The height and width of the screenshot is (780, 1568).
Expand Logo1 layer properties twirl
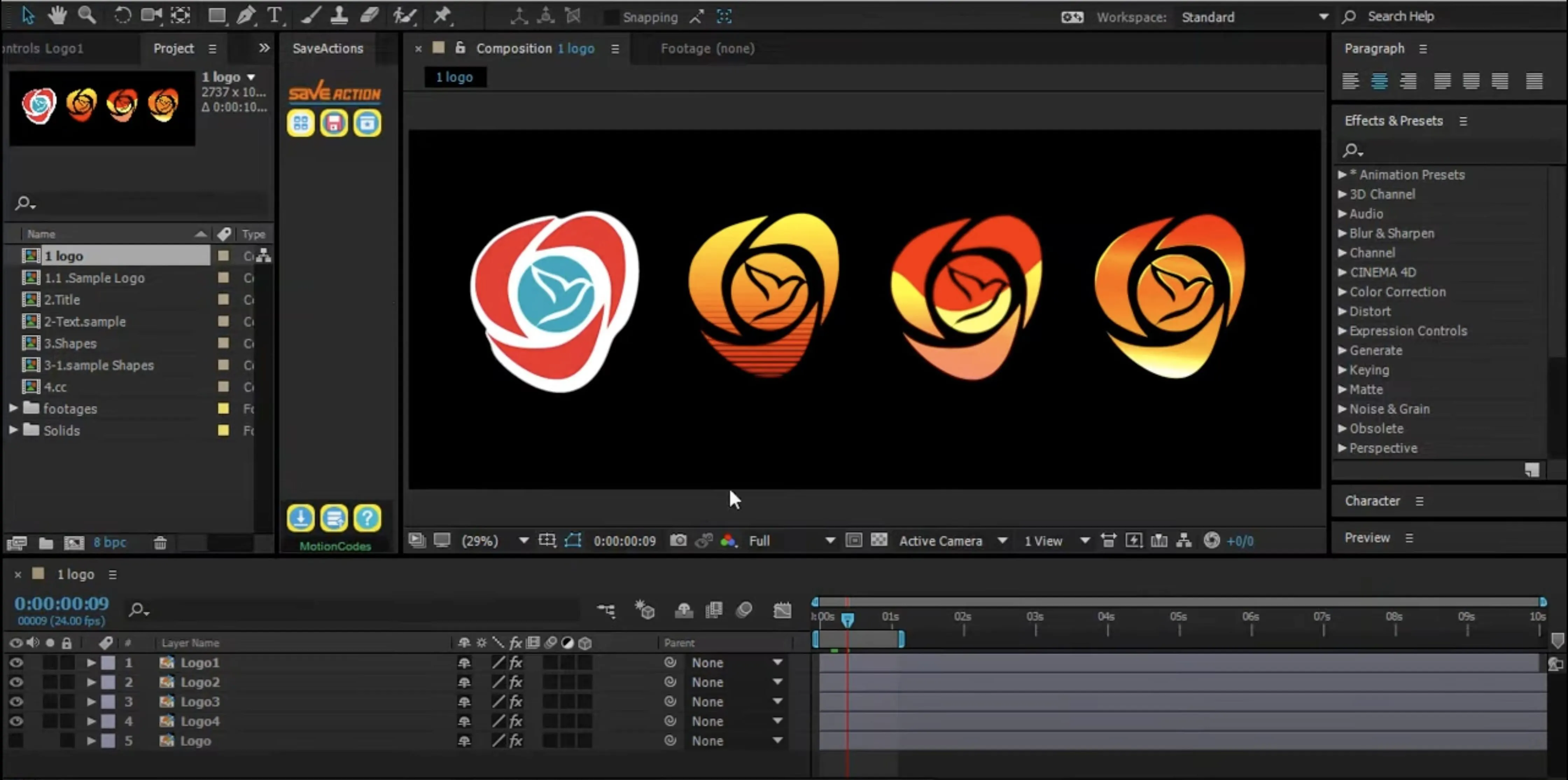91,662
